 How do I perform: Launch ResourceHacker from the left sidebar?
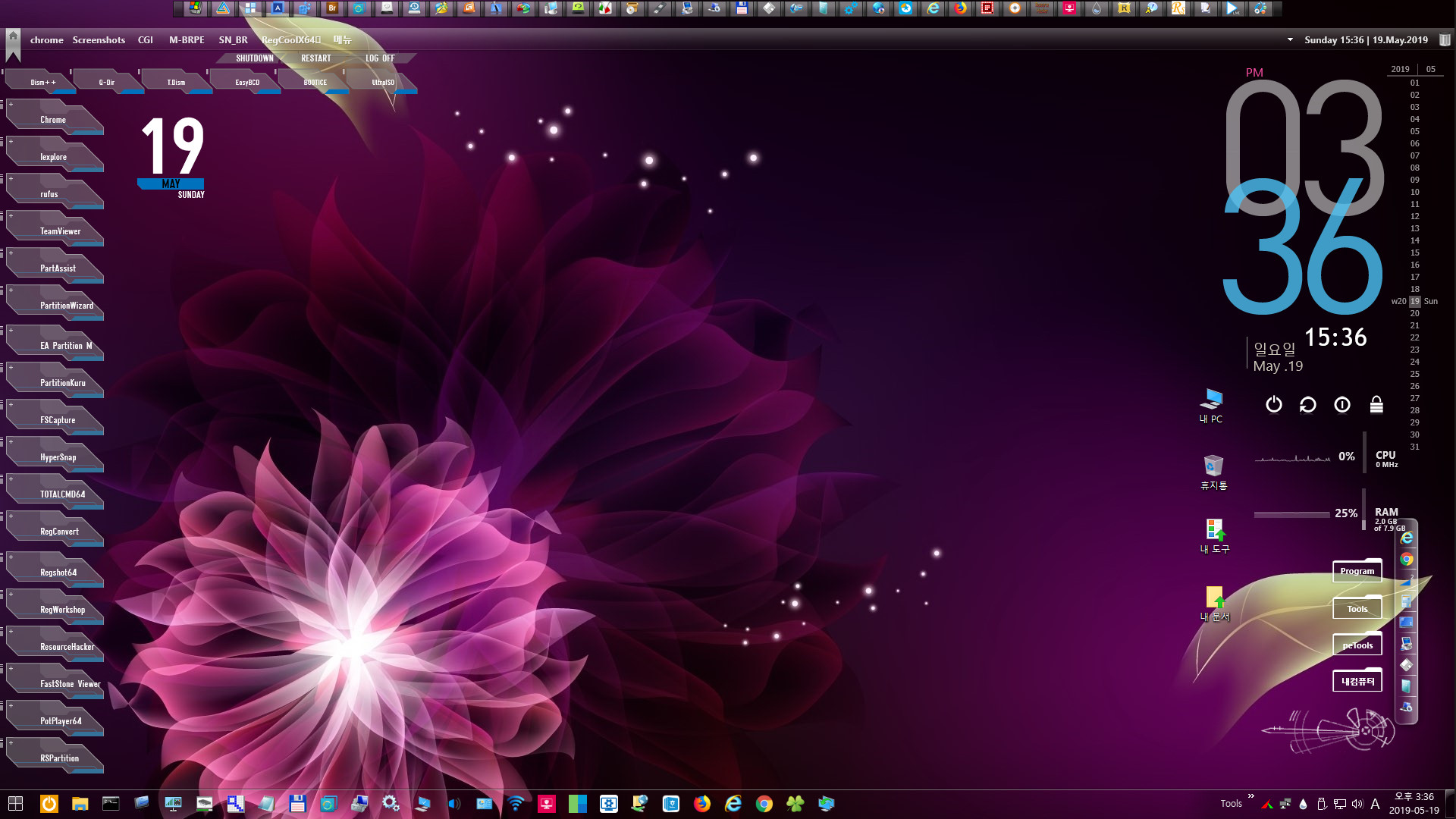point(55,645)
